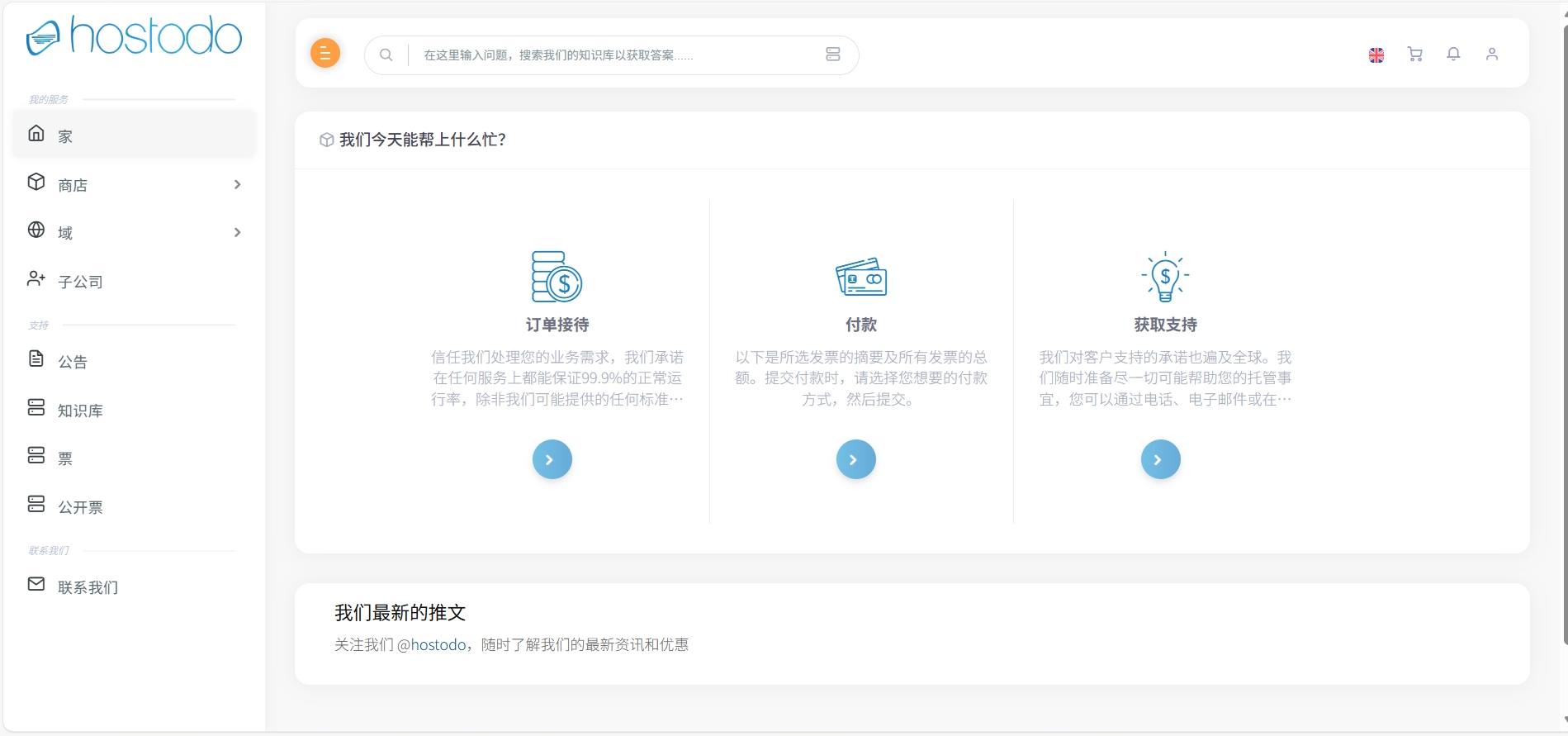Toggle the orange sidebar menu button

point(324,54)
